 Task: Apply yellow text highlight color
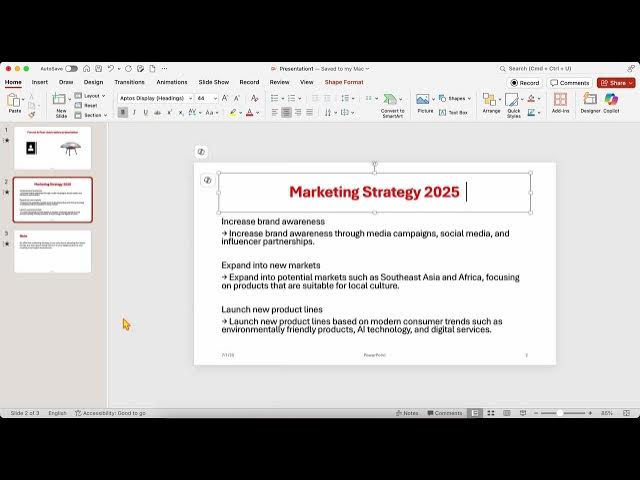(232, 112)
